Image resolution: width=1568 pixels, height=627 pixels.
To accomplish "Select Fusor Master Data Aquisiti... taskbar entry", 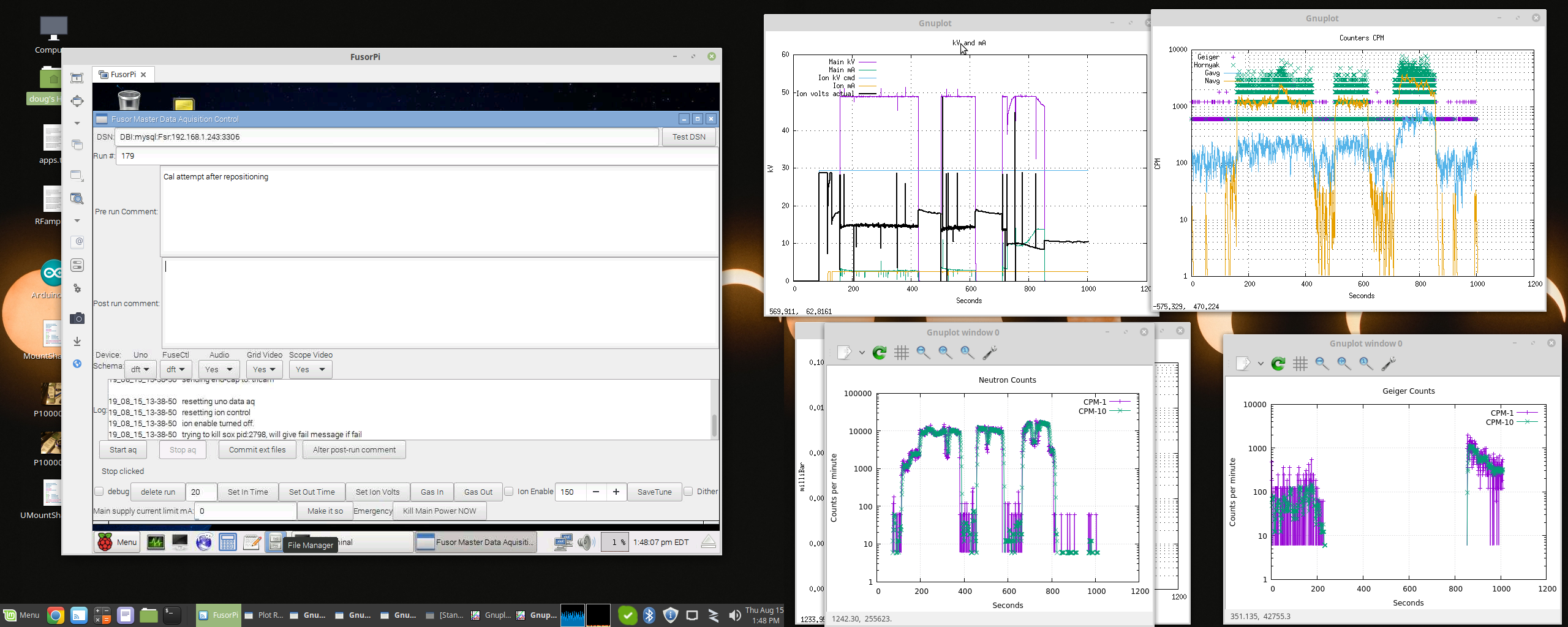I will [476, 542].
